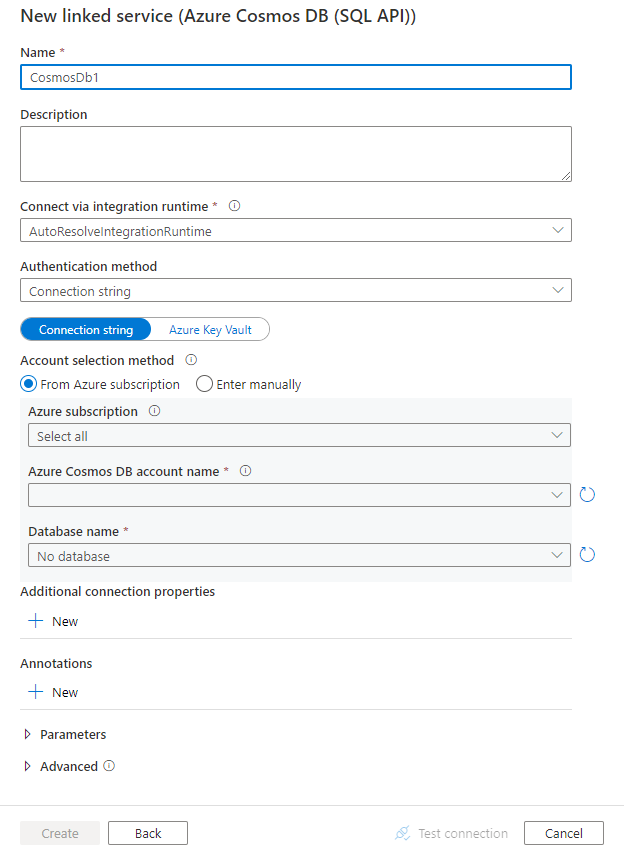Click info icon next to Advanced

pyautogui.click(x=110, y=766)
